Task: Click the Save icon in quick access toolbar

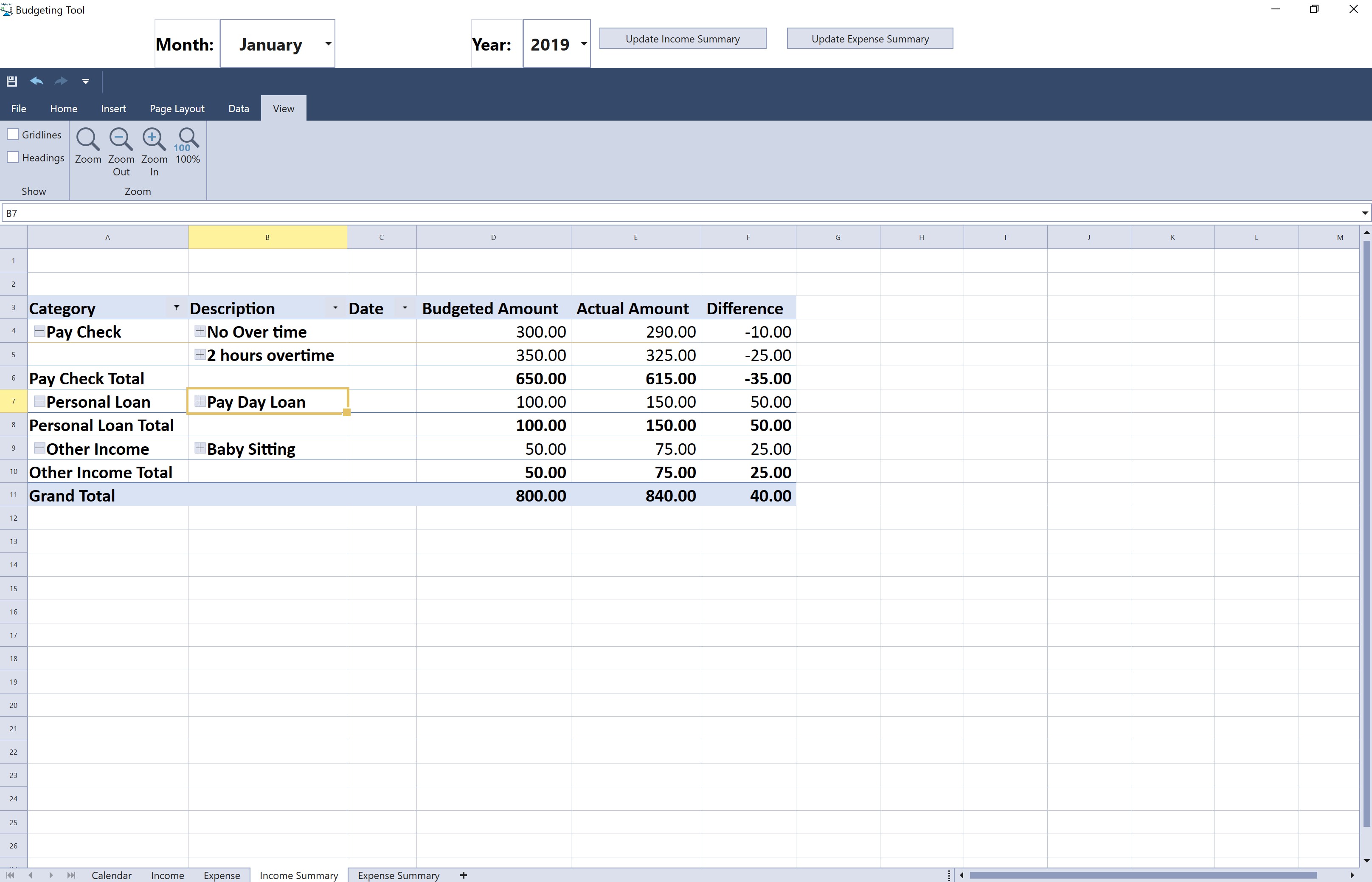Action: pos(11,82)
